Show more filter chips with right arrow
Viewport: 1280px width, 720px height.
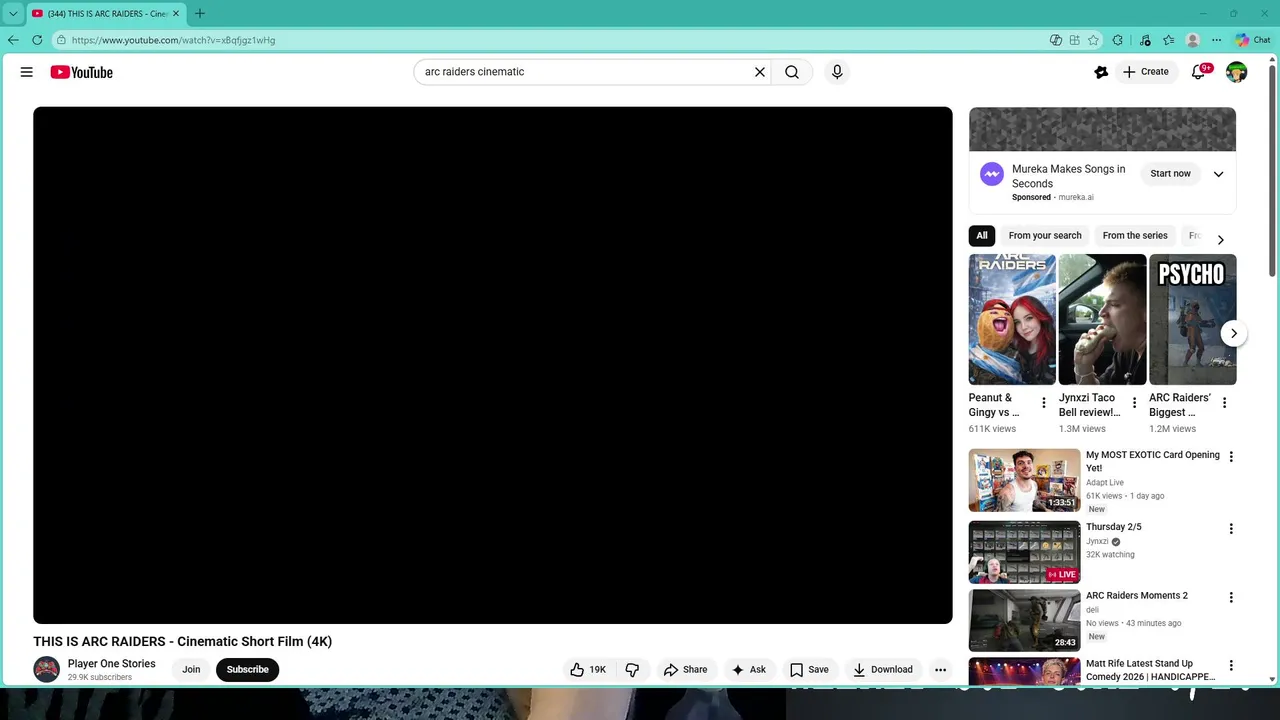pyautogui.click(x=1220, y=240)
